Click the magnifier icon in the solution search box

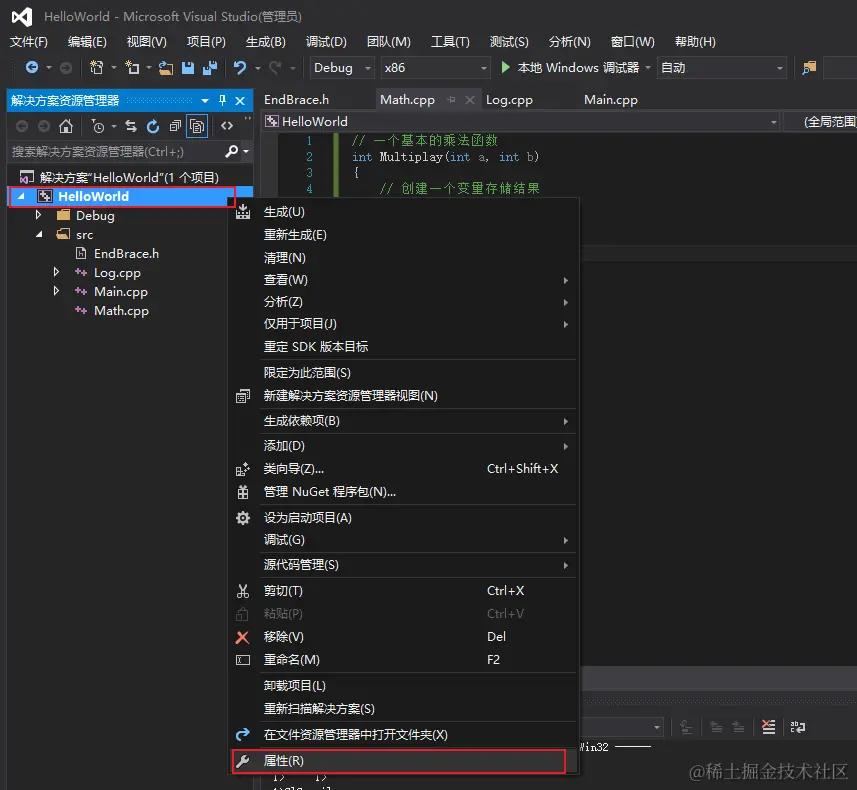[231, 151]
